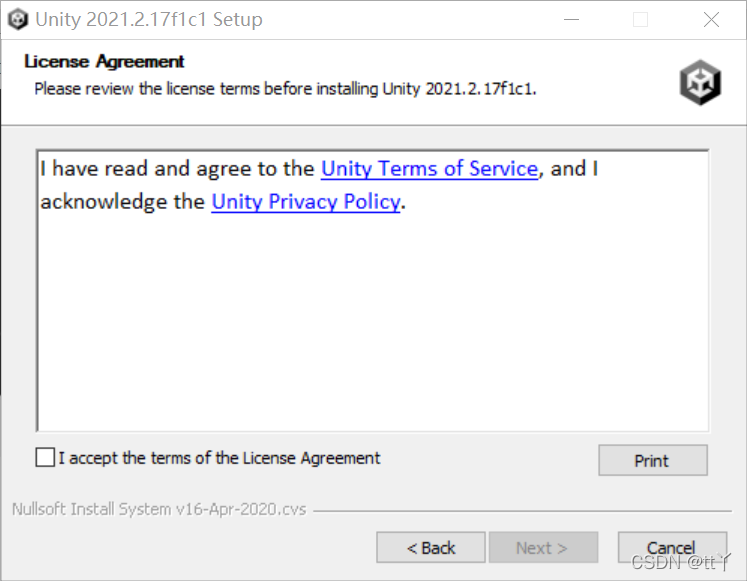747x581 pixels.
Task: Open the Unity Terms of Service link
Action: [429, 169]
